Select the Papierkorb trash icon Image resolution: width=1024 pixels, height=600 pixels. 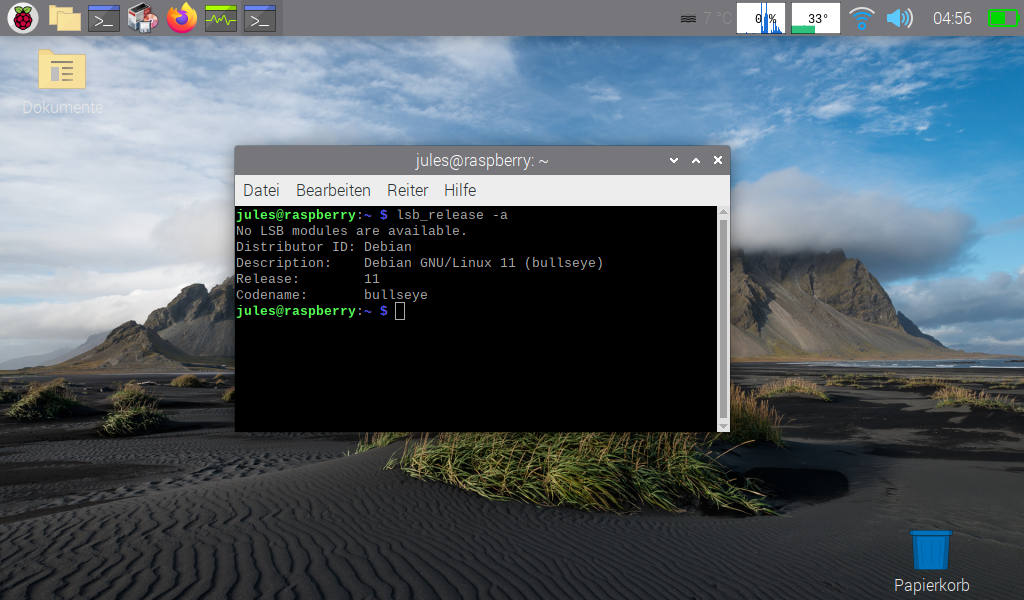[x=931, y=562]
